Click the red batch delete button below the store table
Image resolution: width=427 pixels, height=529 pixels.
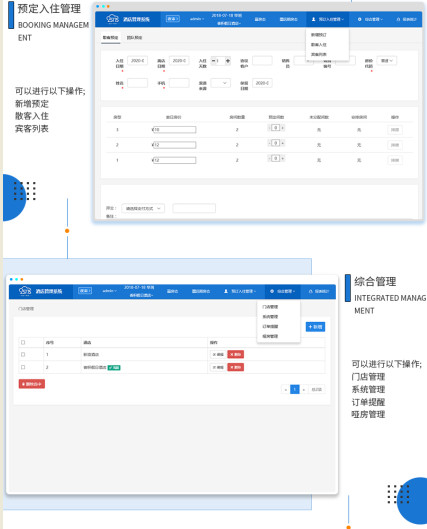[x=32, y=384]
